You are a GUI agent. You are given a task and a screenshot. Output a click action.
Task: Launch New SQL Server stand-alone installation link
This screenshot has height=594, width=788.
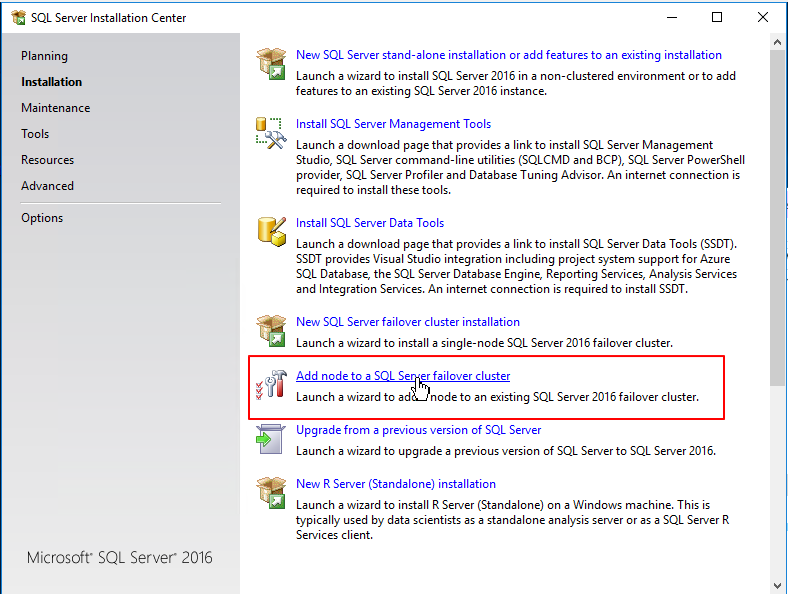[x=509, y=55]
